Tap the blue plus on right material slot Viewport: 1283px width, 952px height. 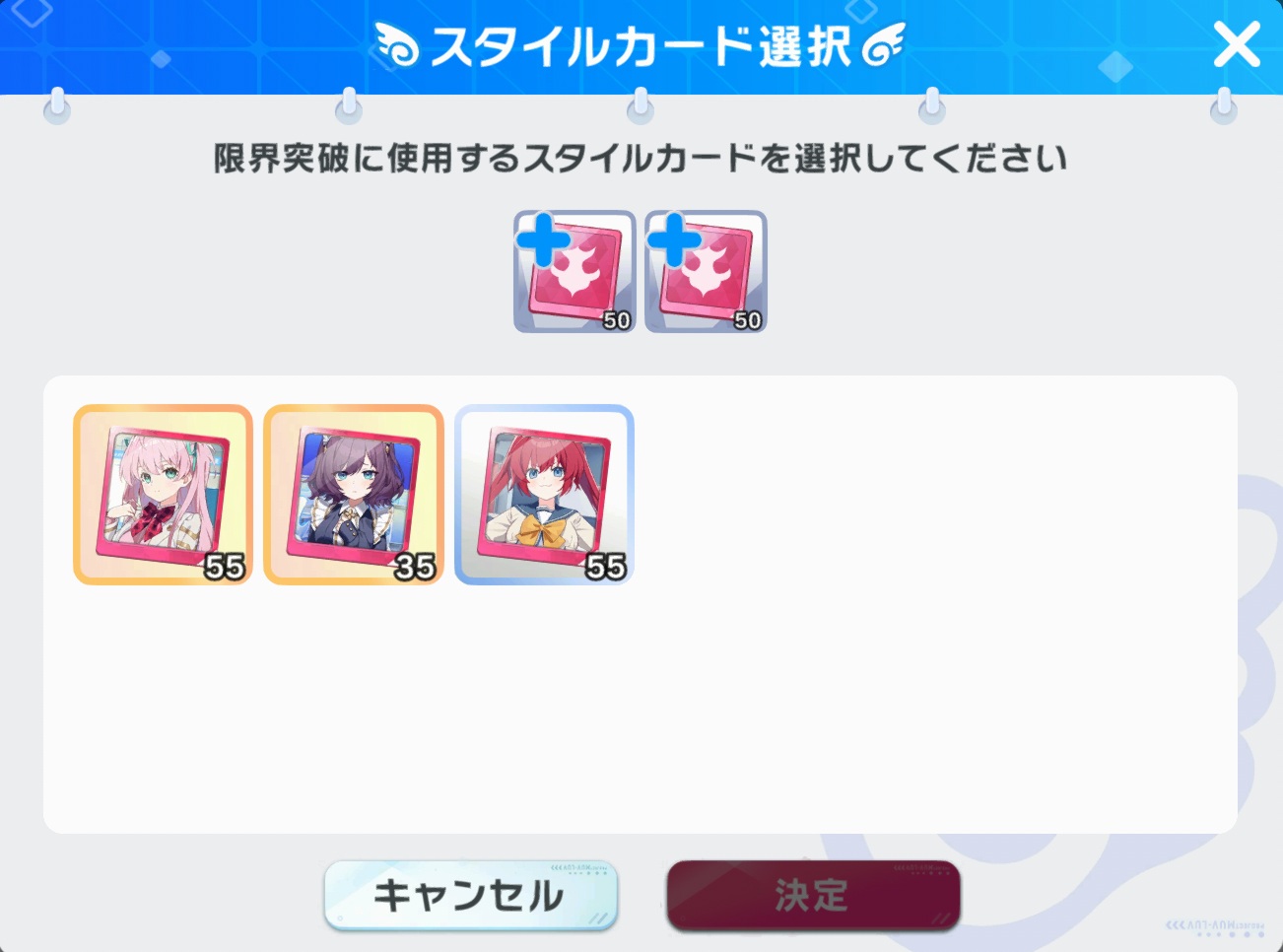click(673, 239)
